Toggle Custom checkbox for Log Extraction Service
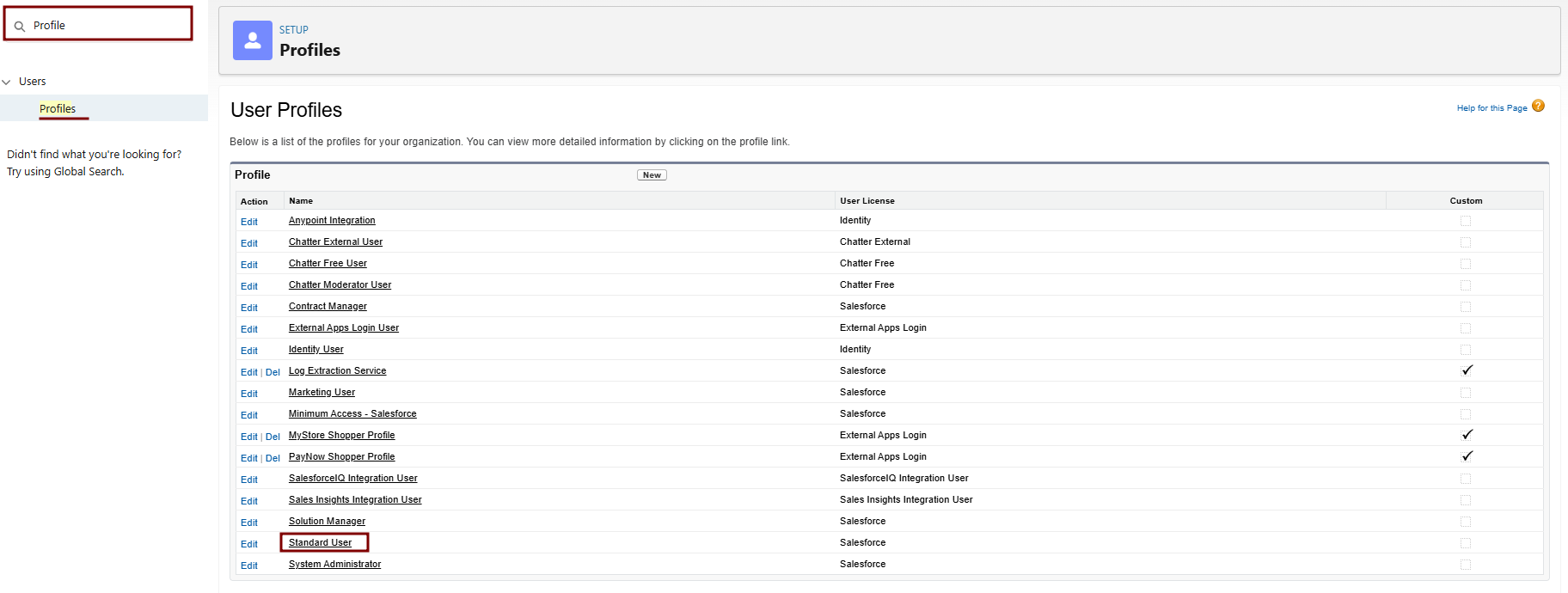1568x593 pixels. 1467,370
